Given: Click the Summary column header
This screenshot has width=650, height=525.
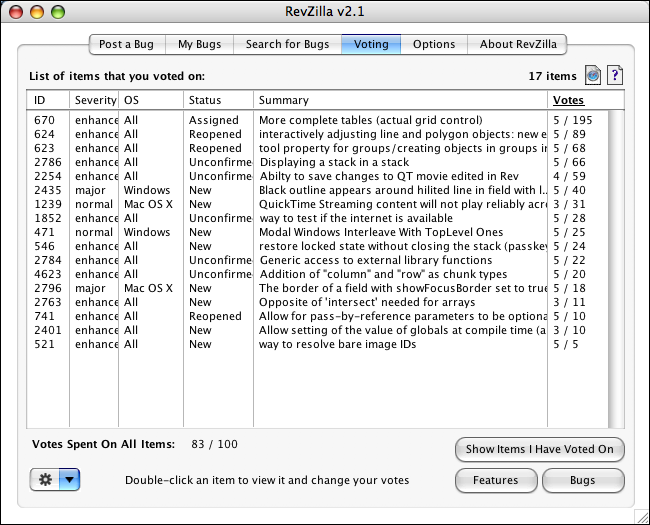Looking at the screenshot, I should pos(400,100).
